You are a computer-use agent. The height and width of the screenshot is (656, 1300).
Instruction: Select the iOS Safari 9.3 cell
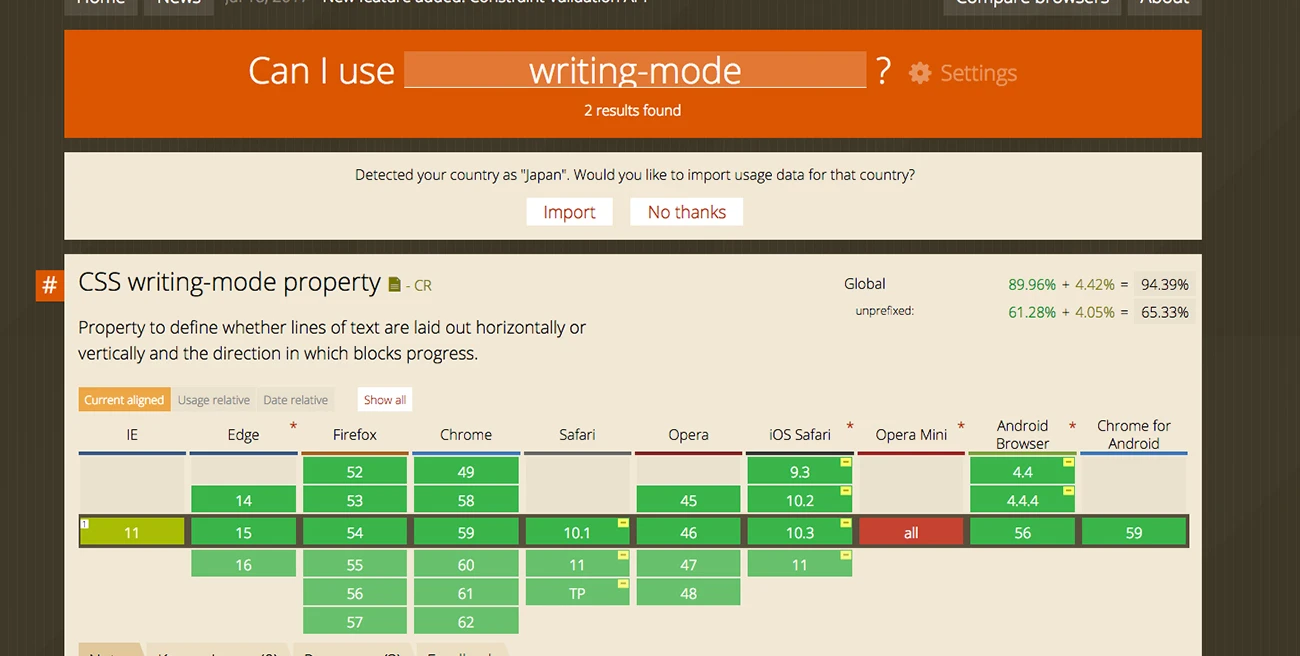pyautogui.click(x=800, y=472)
